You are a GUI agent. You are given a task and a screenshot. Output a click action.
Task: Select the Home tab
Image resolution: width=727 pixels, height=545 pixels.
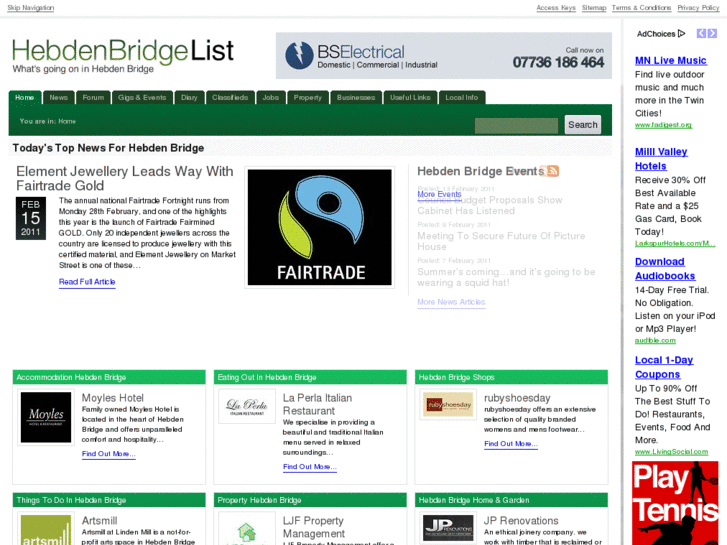pyautogui.click(x=25, y=97)
